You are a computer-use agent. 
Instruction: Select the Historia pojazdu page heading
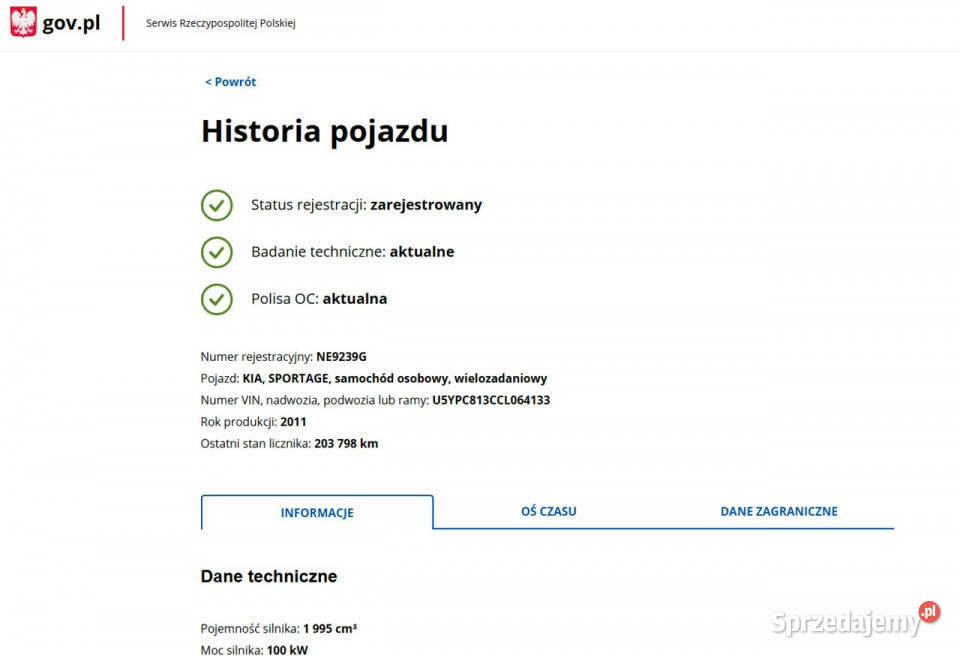coord(324,131)
